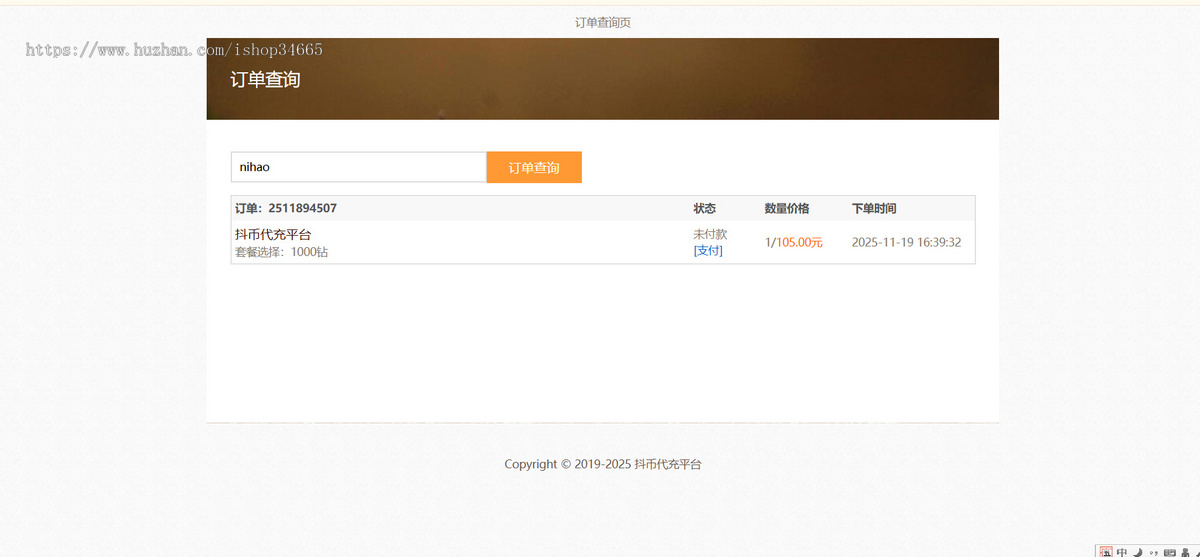Click the nihao search input field
Screen dimensions: 1200x557
[358, 167]
